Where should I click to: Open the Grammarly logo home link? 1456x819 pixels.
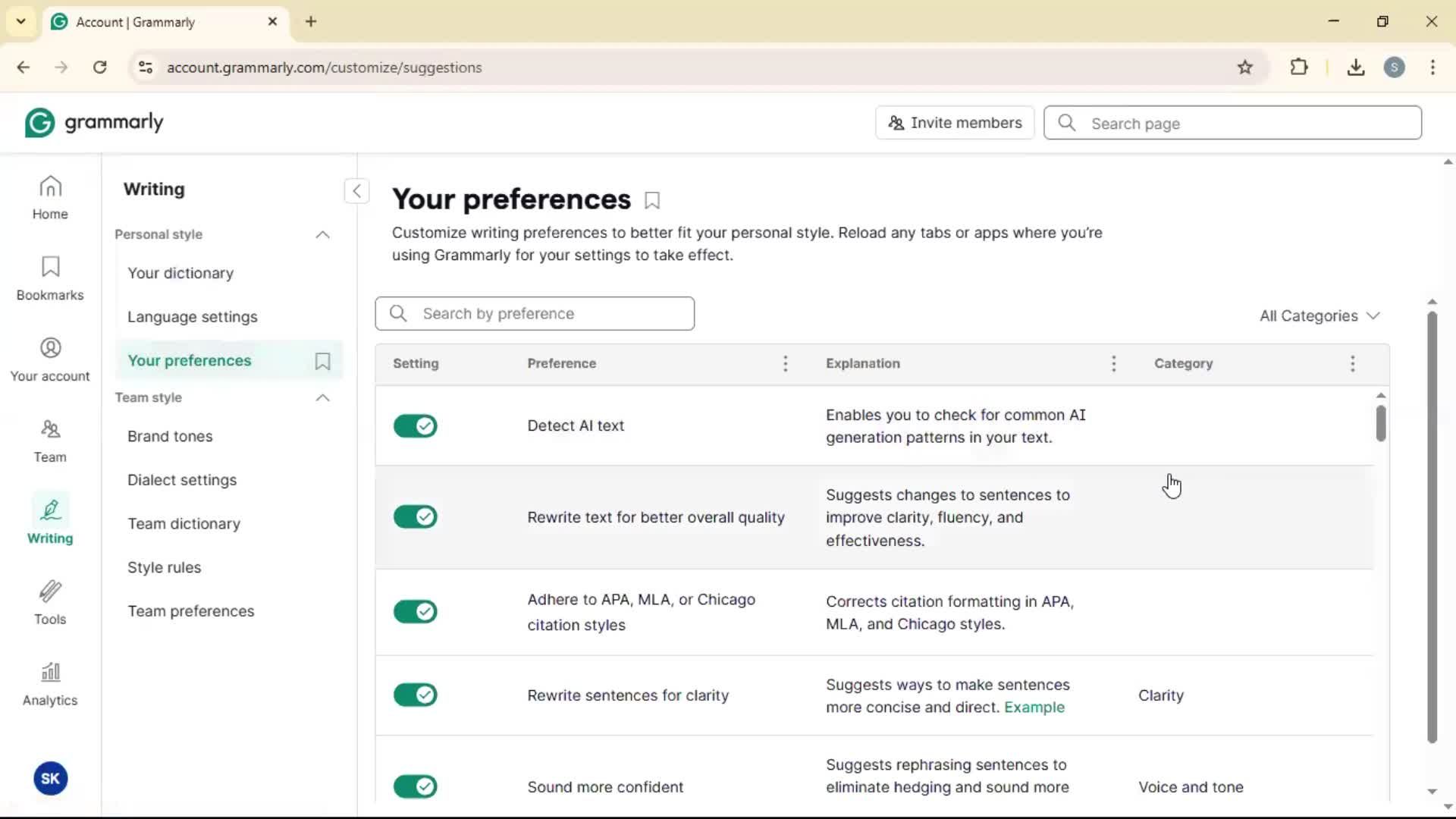[94, 123]
